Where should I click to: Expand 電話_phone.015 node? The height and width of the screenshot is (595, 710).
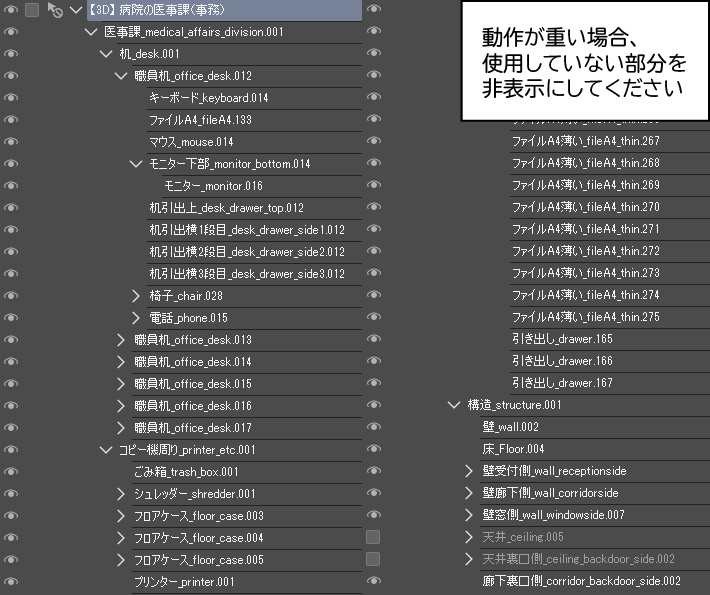136,318
